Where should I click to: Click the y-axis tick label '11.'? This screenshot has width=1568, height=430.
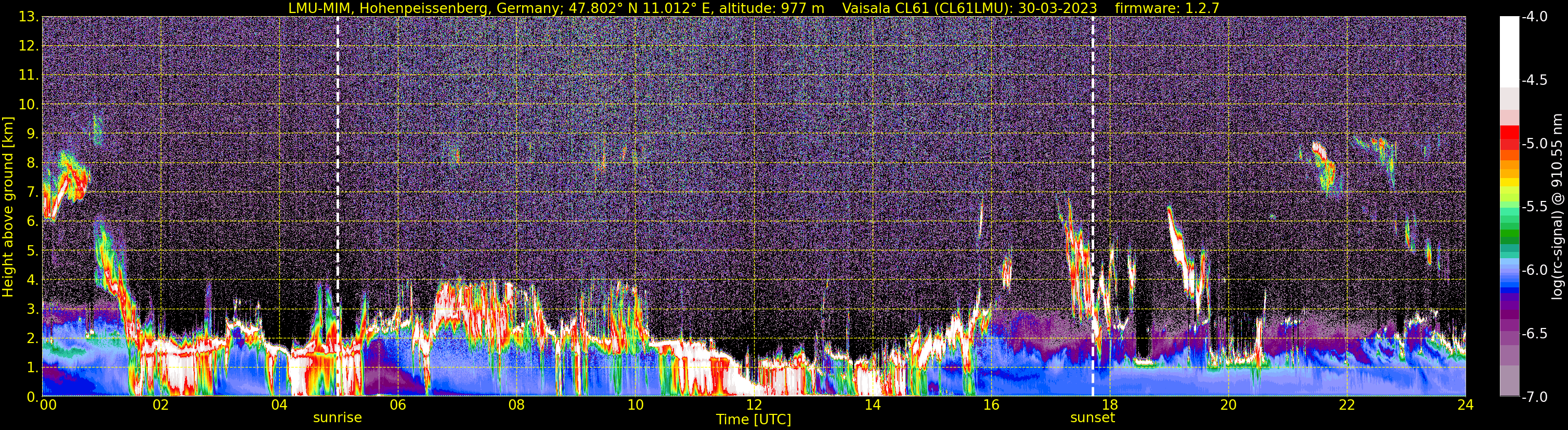[x=29, y=75]
